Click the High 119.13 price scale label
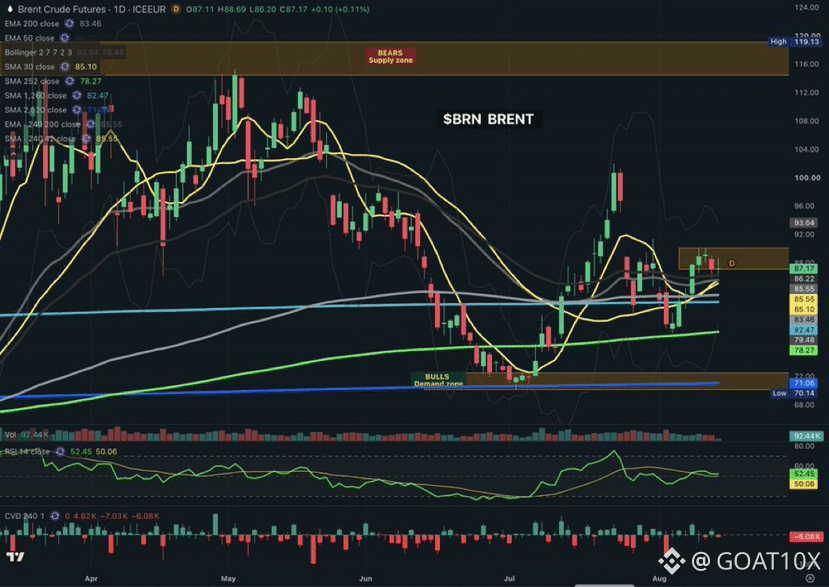This screenshot has height=587, width=829. [794, 41]
